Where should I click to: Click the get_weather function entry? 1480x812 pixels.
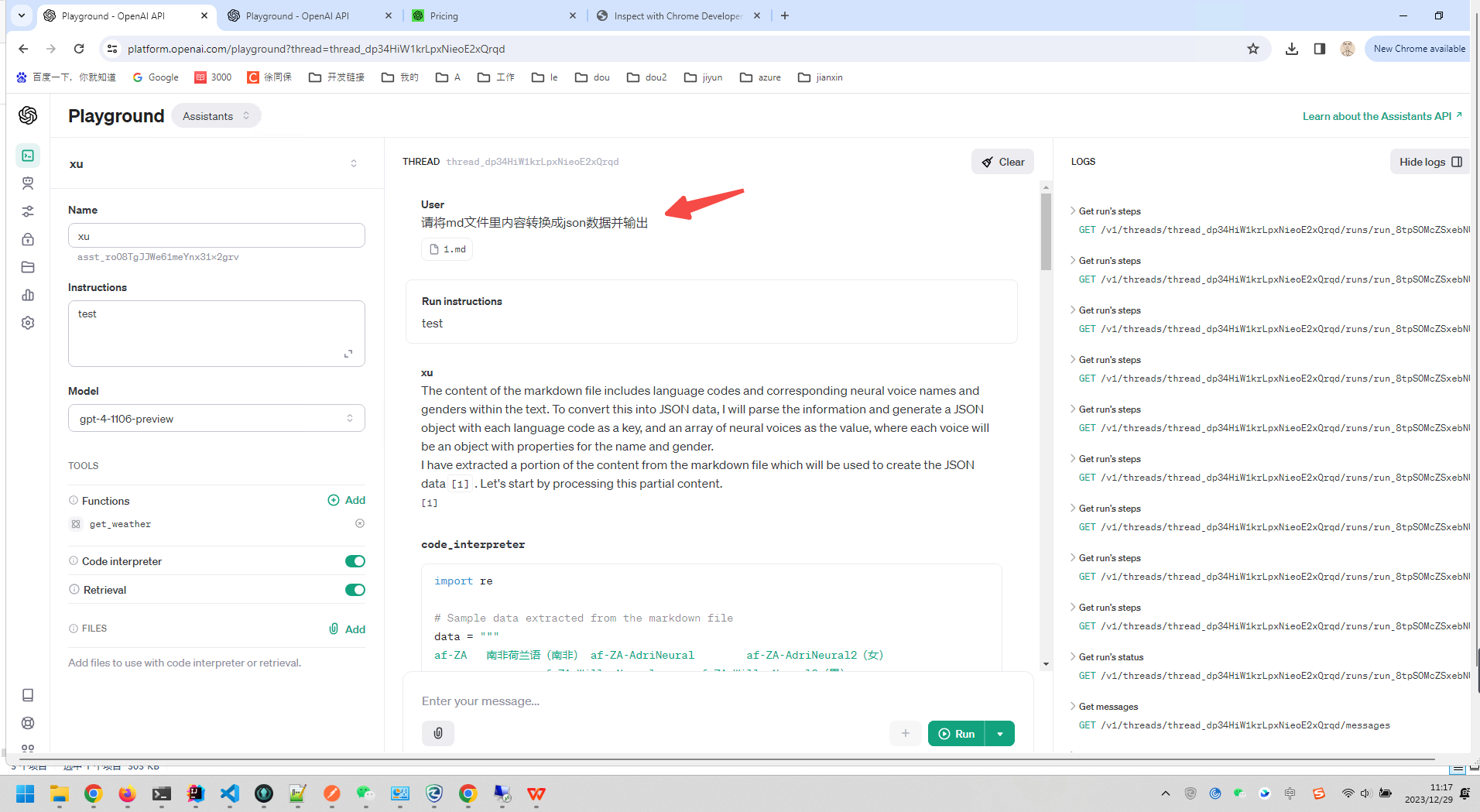pos(120,524)
